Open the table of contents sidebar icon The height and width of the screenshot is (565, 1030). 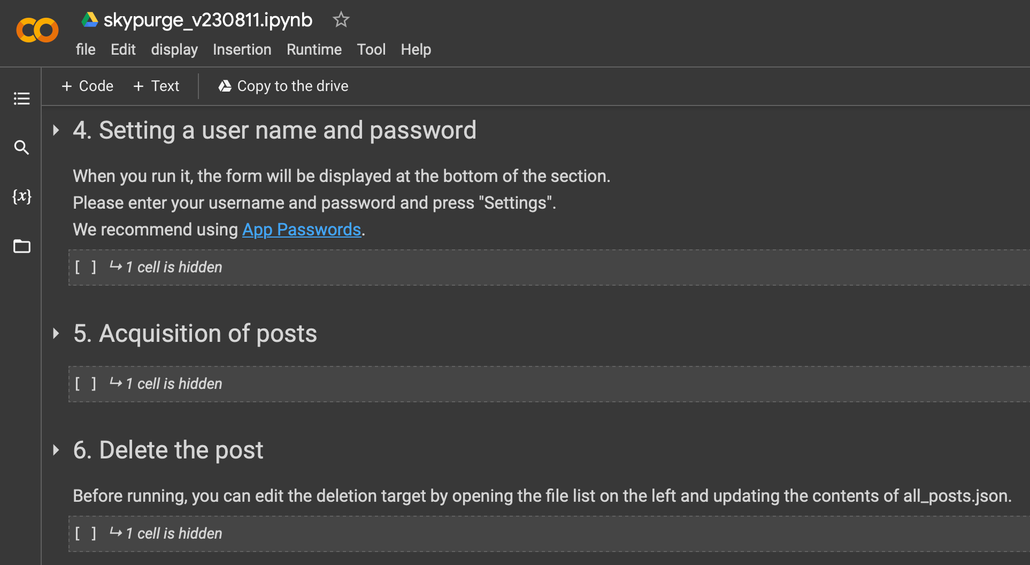21,99
